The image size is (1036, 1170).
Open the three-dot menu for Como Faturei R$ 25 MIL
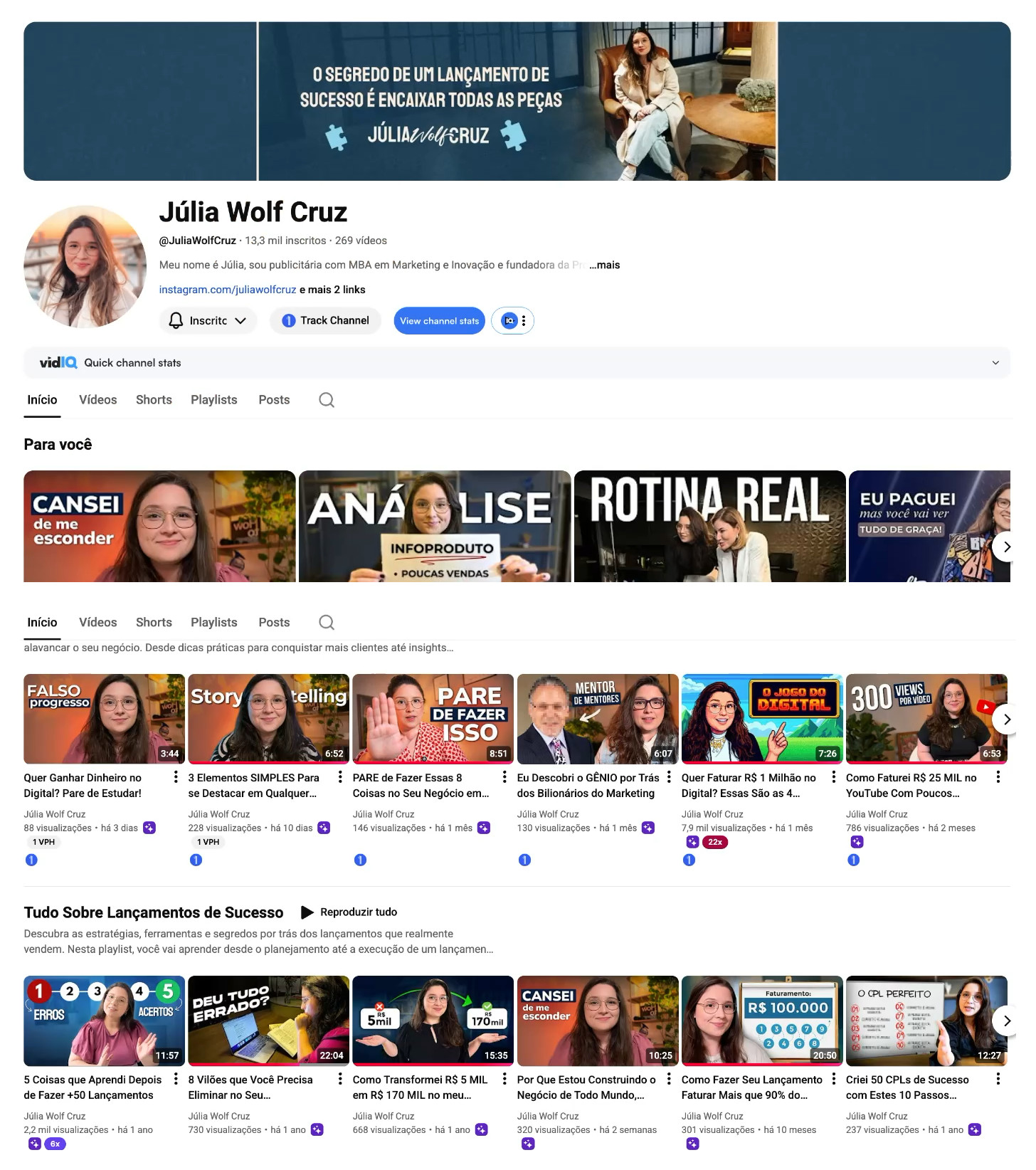[x=998, y=777]
